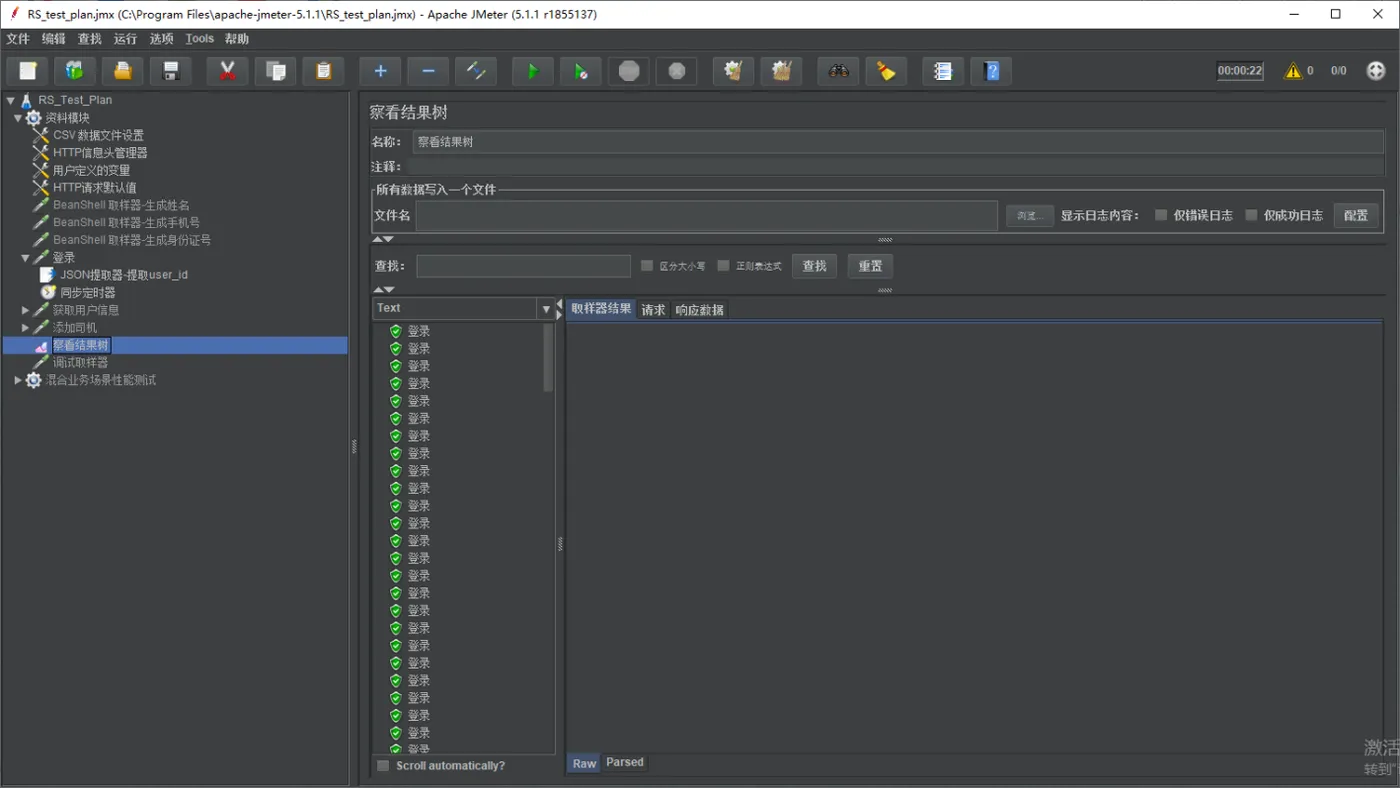Screen dimensions: 1400x788
Task: Enable the 区分大小写 option
Action: pyautogui.click(x=647, y=266)
